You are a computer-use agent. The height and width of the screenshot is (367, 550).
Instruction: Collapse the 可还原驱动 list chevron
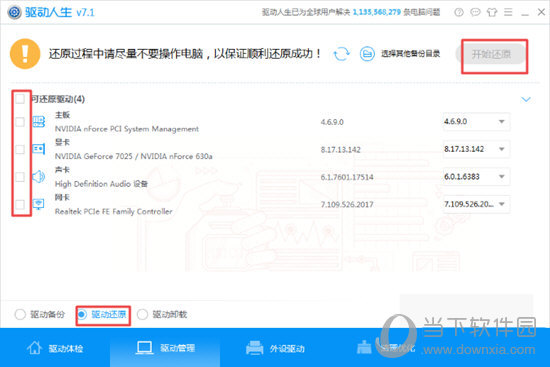click(x=526, y=99)
